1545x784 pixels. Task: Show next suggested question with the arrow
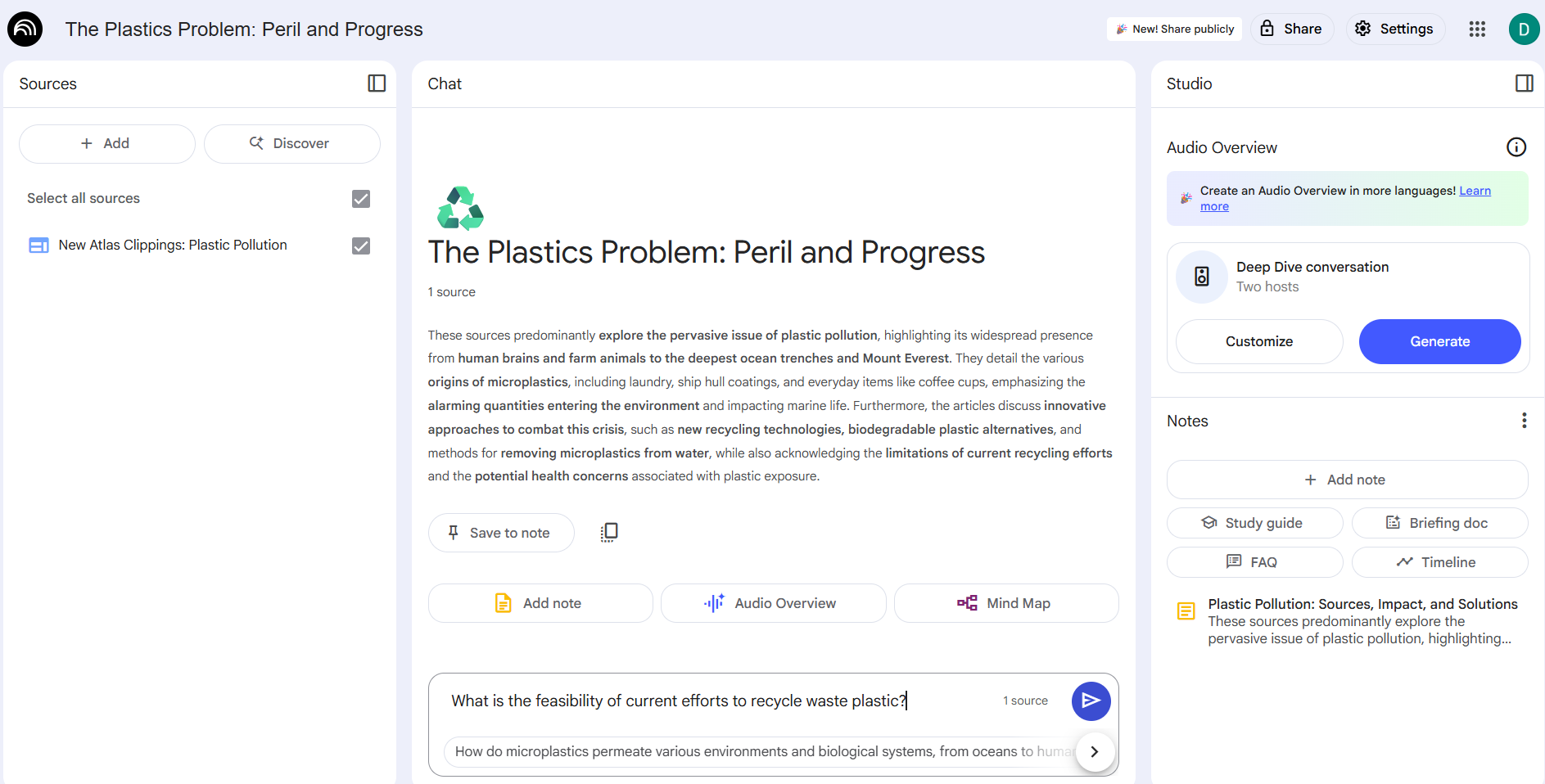(x=1094, y=751)
